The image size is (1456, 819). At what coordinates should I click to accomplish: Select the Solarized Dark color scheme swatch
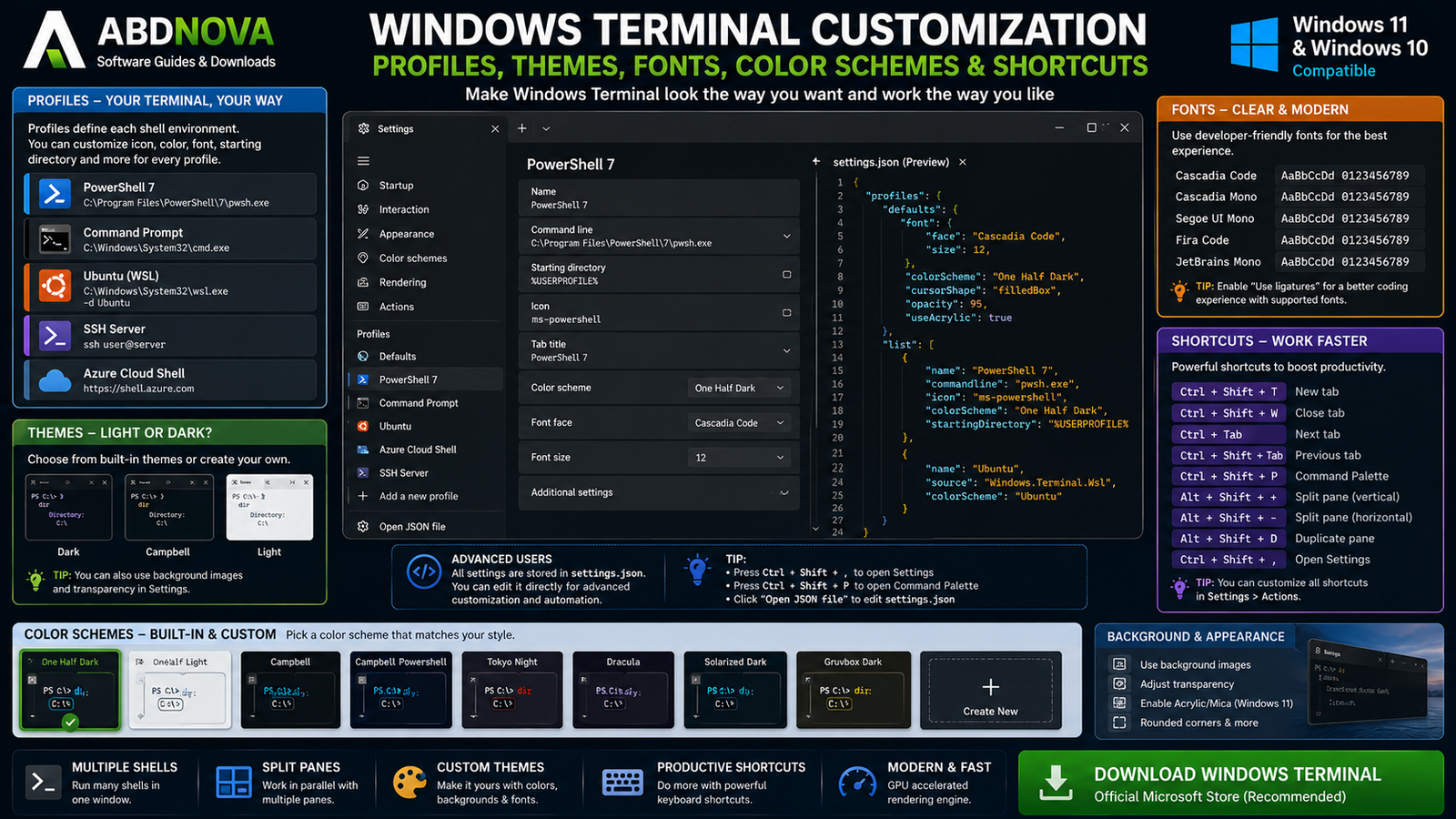click(x=735, y=690)
